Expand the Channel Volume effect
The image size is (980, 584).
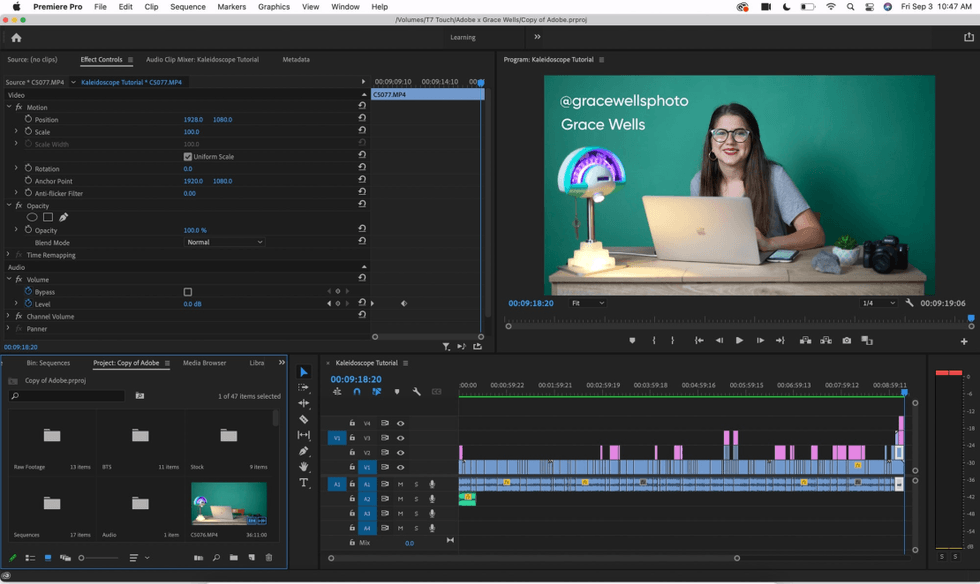click(x=8, y=316)
